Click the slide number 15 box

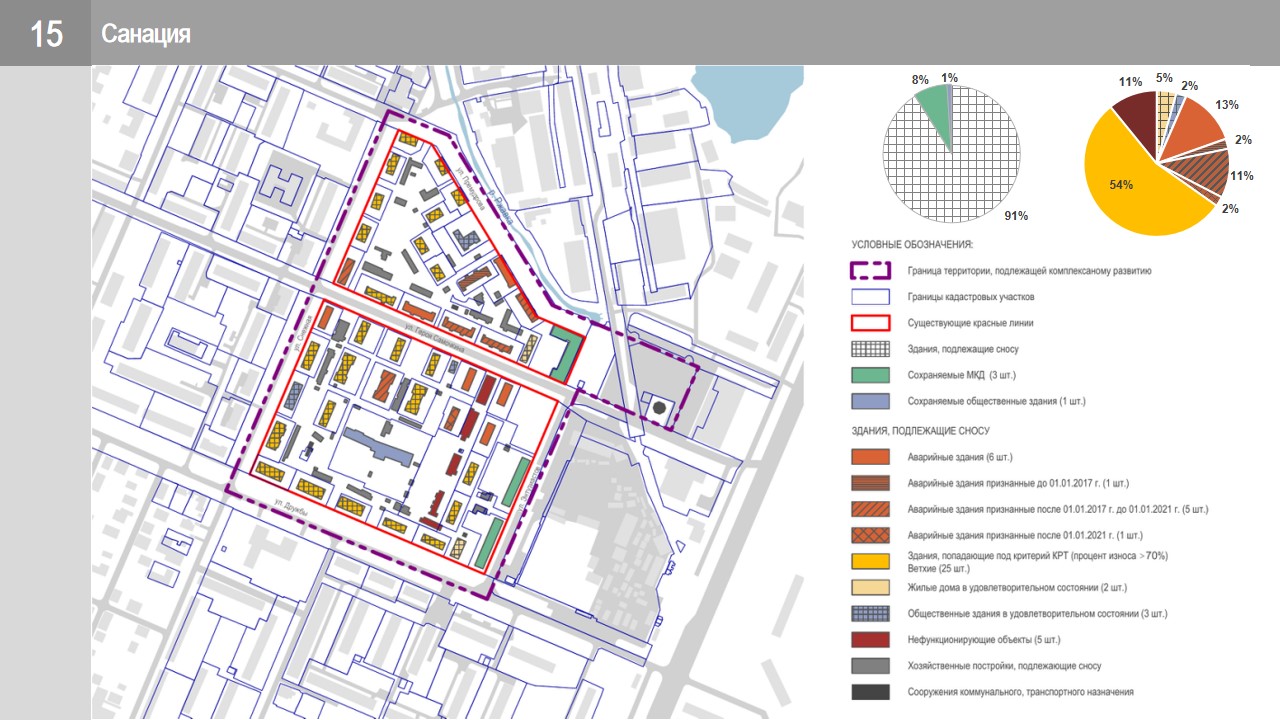click(46, 34)
